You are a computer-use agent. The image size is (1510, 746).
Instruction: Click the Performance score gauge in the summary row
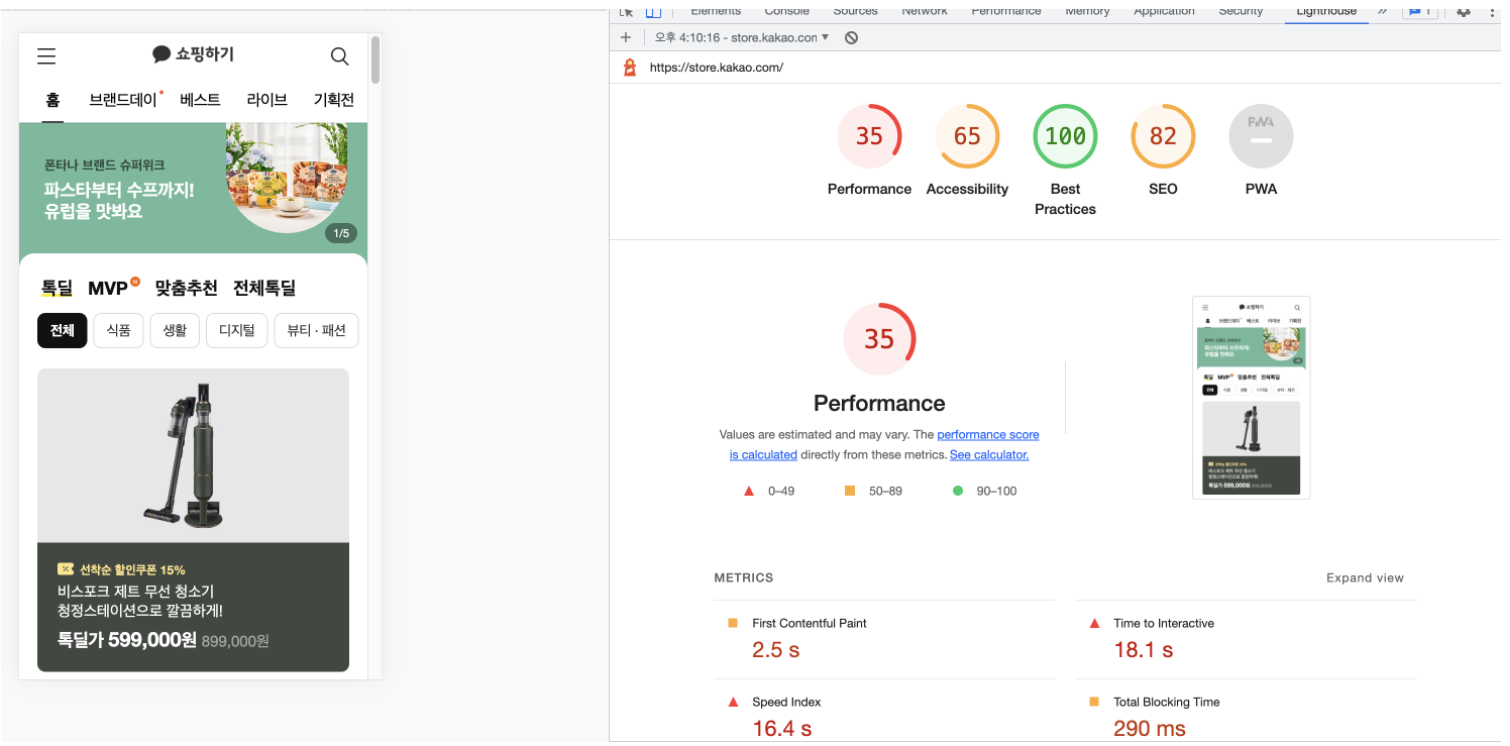pos(869,136)
